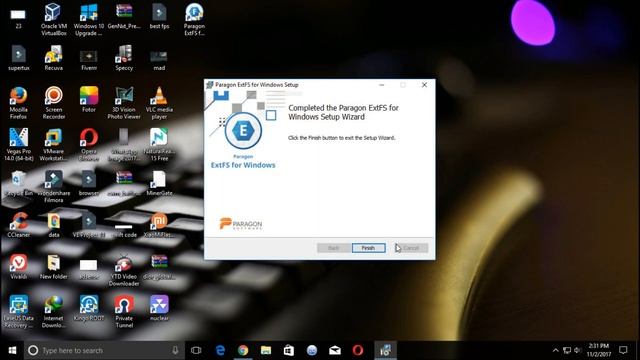Launch VLC media player from desktop
This screenshot has height=360, width=640.
pos(159,103)
